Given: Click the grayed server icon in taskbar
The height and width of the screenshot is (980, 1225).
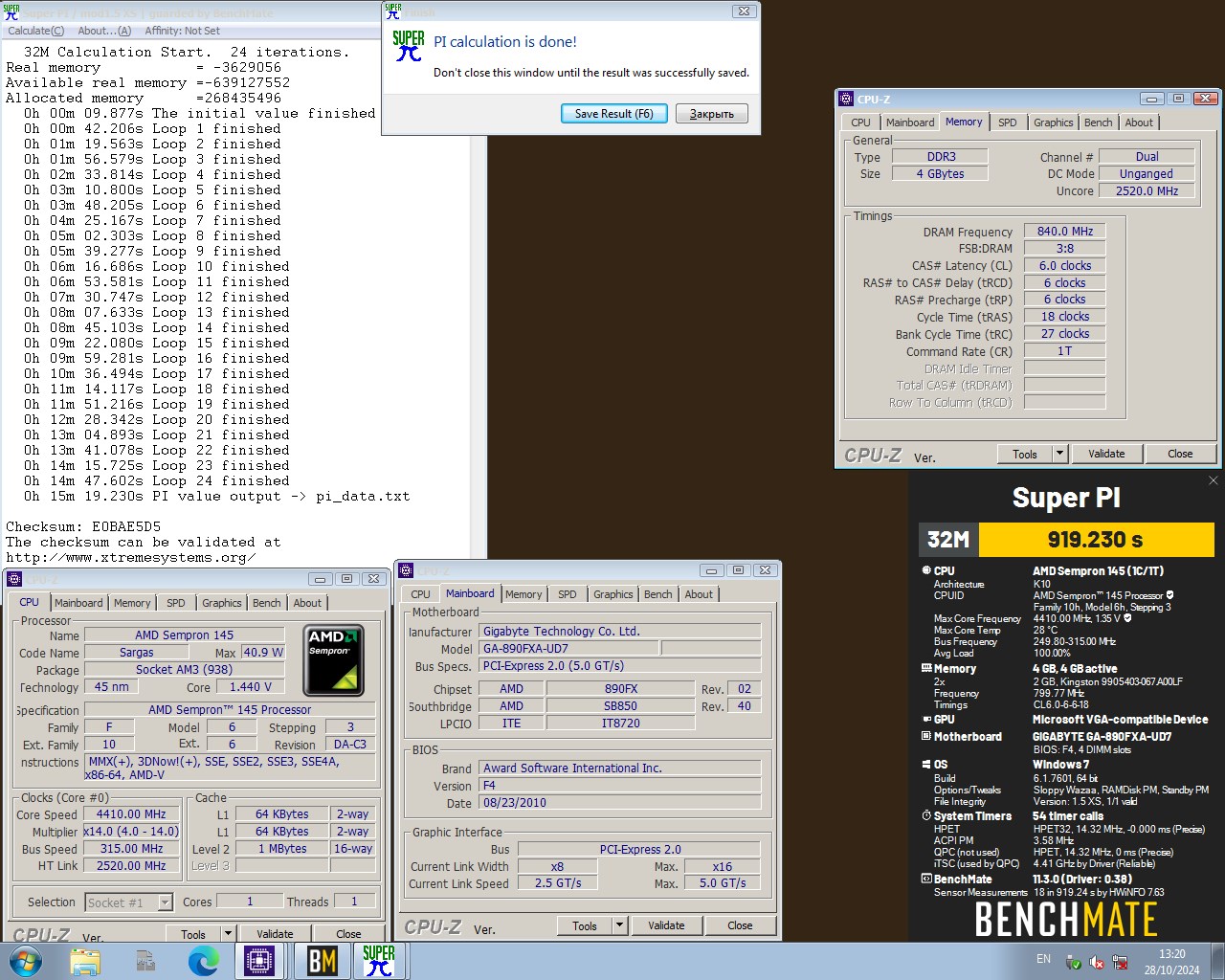Looking at the screenshot, I should [145, 961].
